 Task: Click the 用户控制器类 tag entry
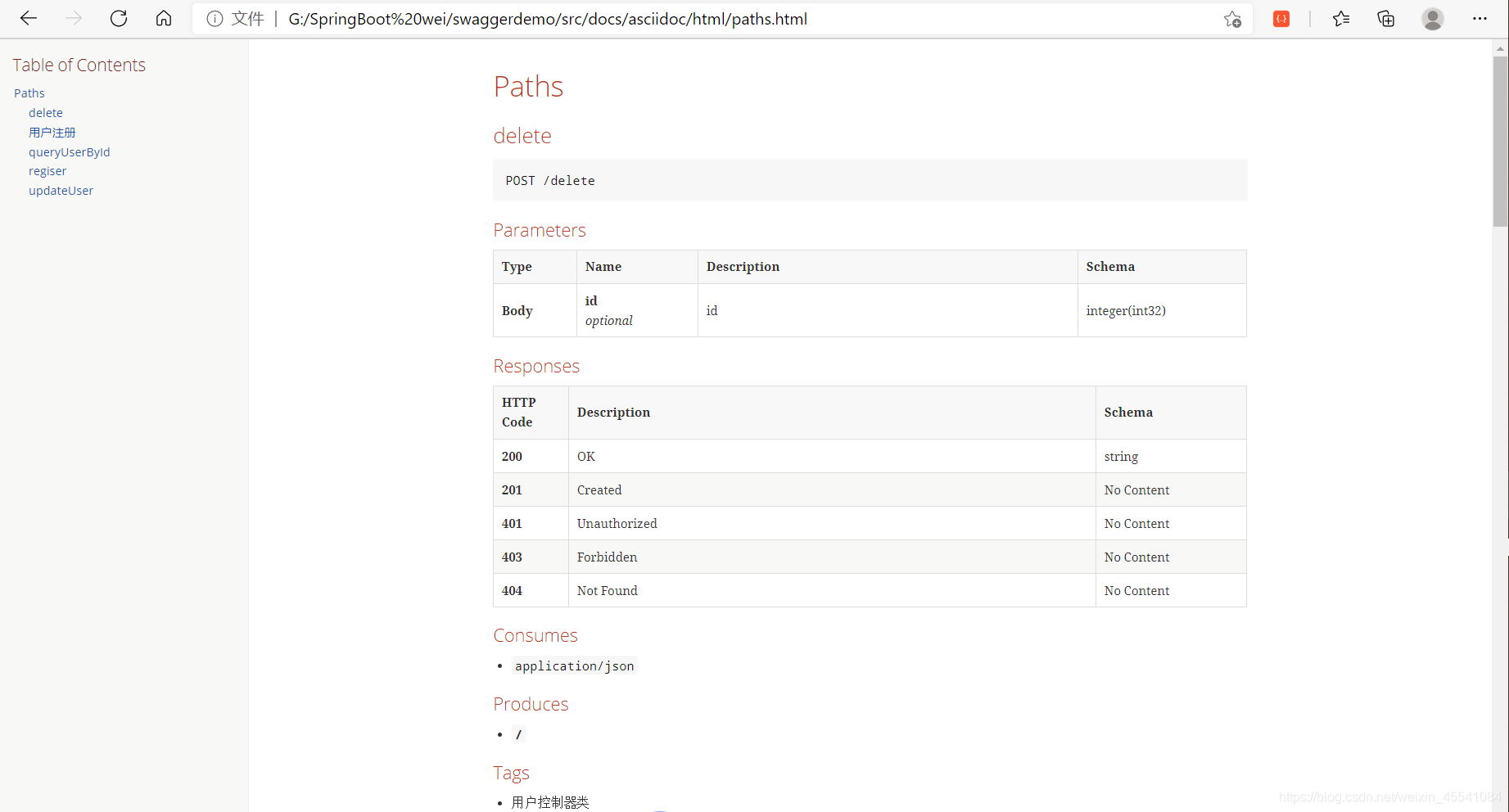[550, 802]
